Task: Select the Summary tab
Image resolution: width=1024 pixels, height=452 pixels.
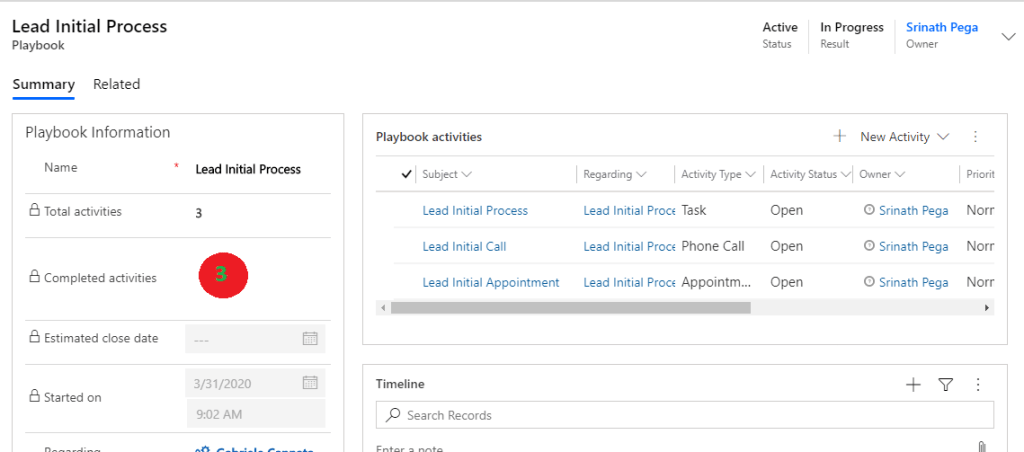Action: 43,85
